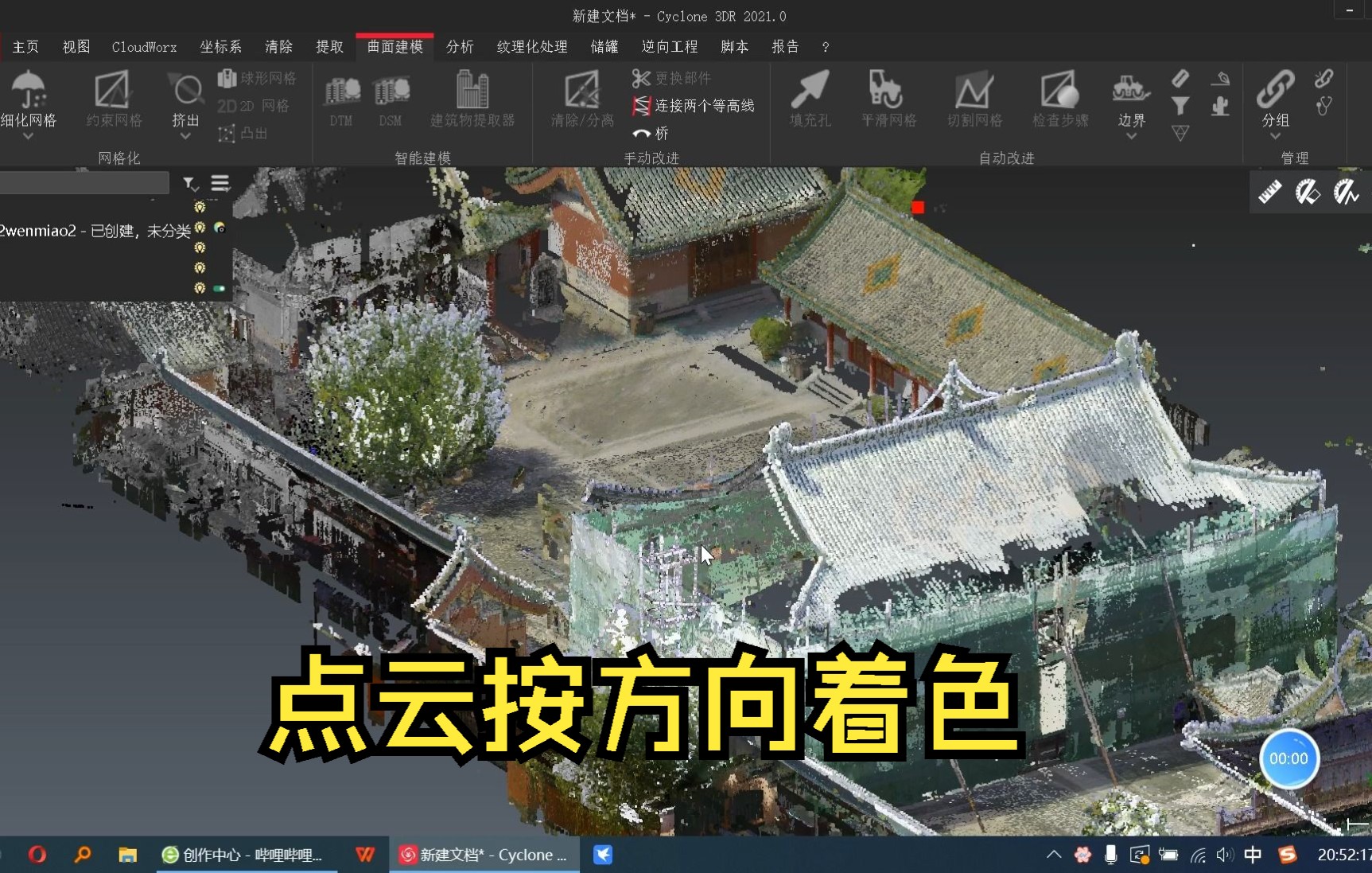Open the 分析 ribbon tab
The image size is (1372, 873).
pos(460,47)
